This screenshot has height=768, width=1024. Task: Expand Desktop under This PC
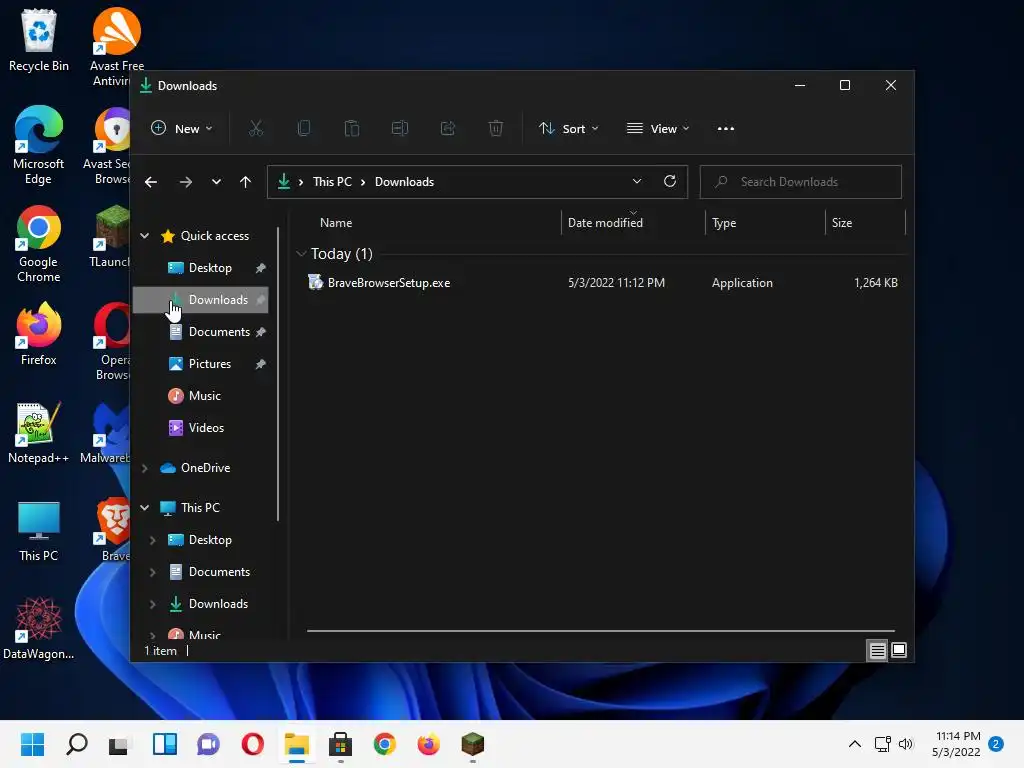tap(153, 540)
